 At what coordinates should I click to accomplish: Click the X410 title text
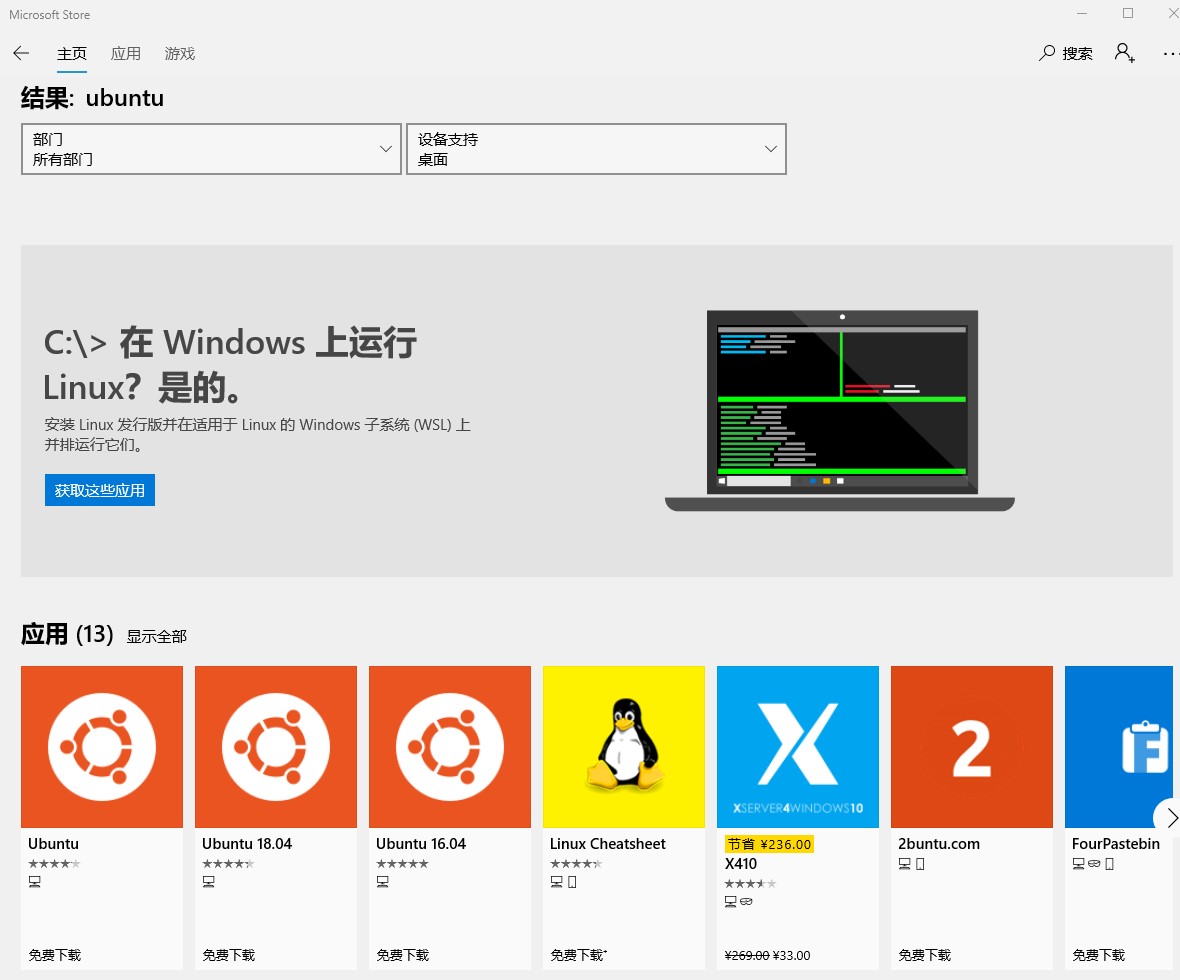pos(741,863)
